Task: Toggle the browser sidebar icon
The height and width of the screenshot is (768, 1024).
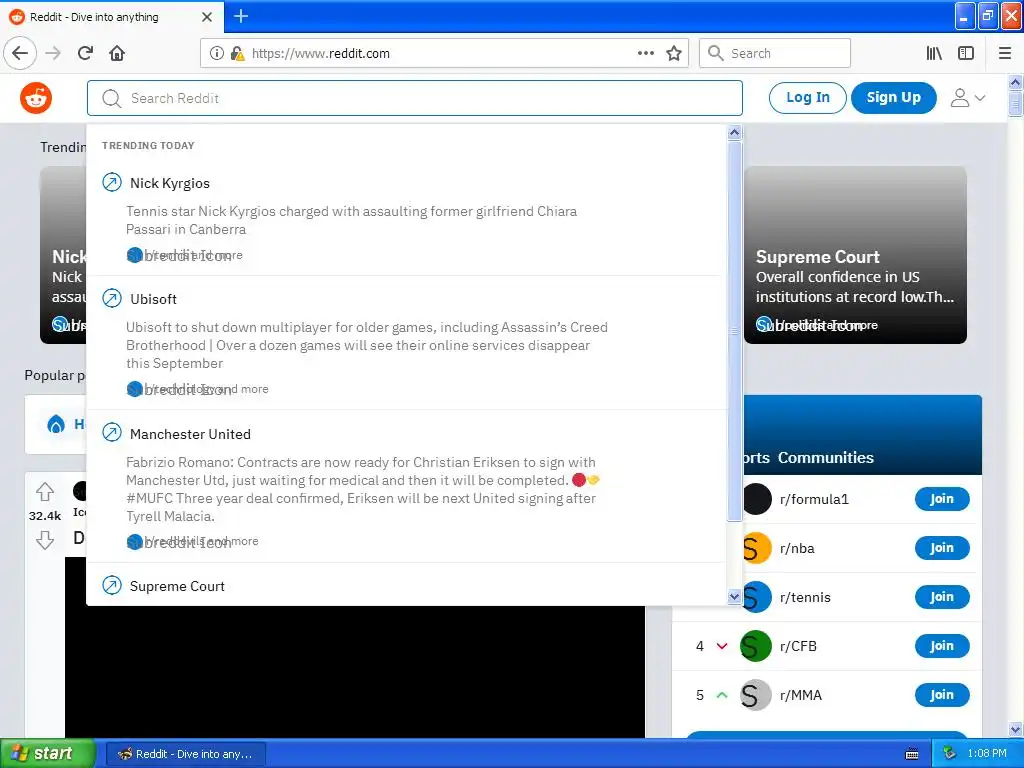Action: [966, 53]
